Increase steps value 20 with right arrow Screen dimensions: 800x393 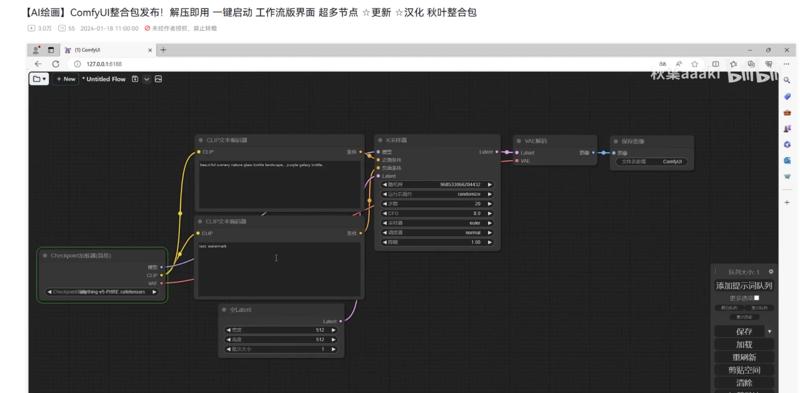[x=490, y=204]
